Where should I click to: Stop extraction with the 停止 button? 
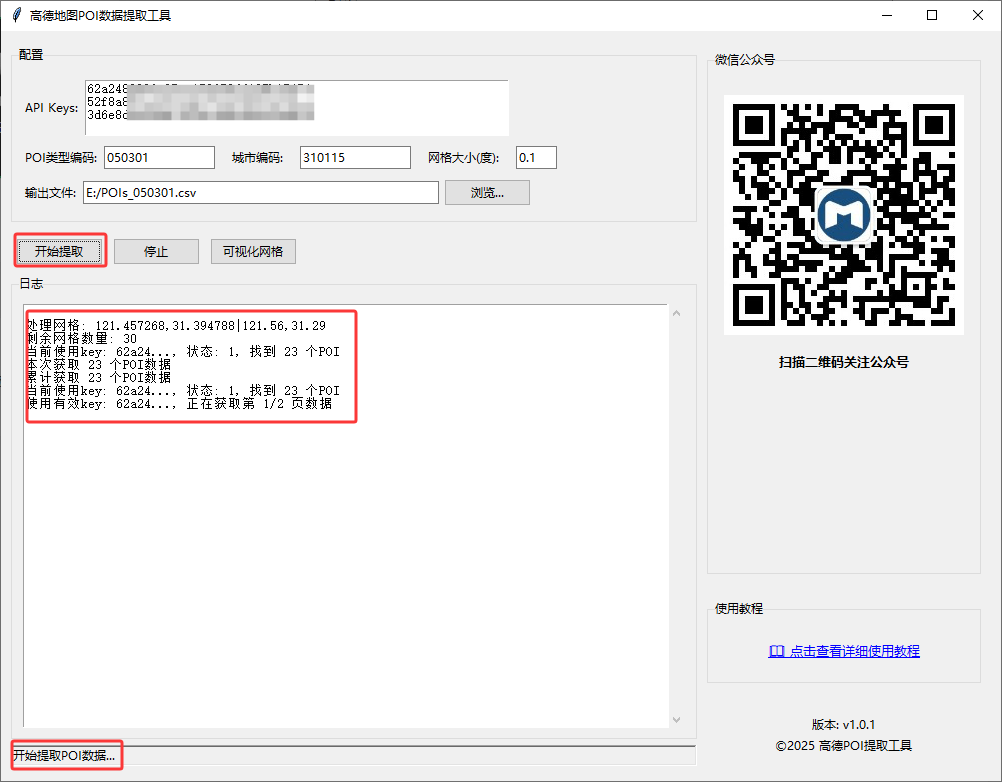(x=156, y=252)
